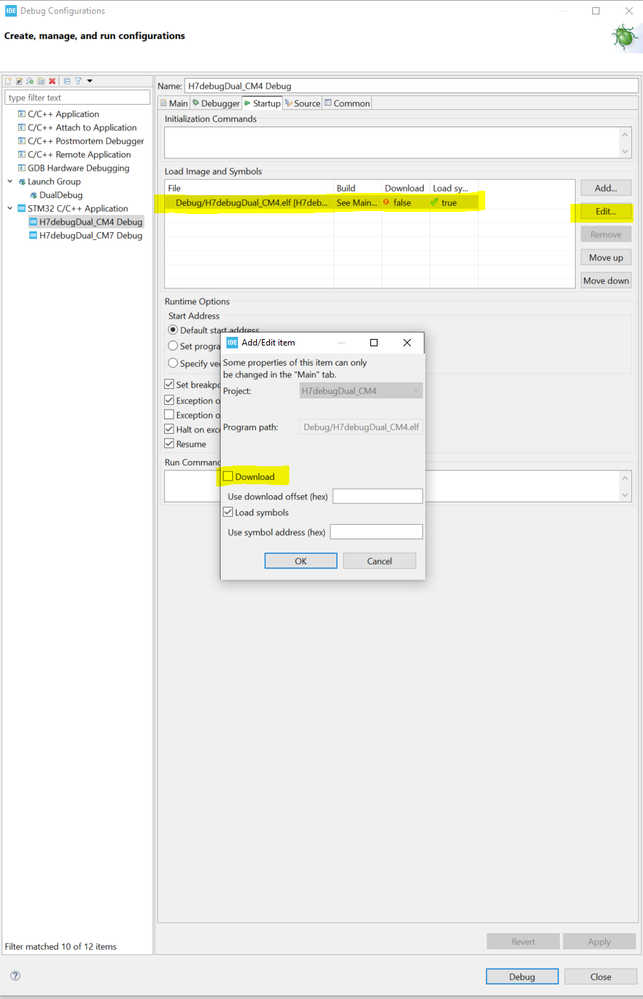Click Initialization Commands scrollbar down arrow

tap(625, 151)
